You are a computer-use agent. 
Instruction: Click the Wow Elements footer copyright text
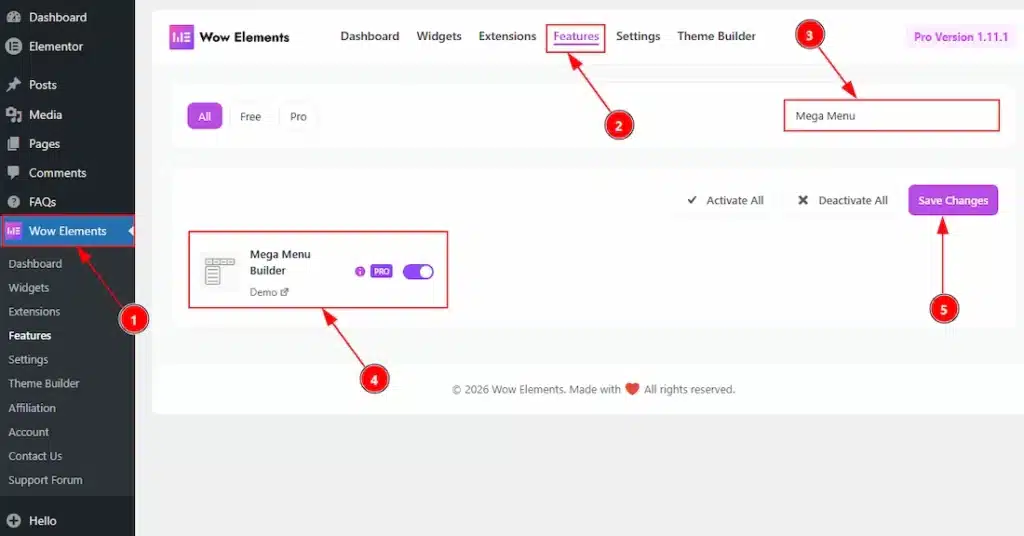594,389
